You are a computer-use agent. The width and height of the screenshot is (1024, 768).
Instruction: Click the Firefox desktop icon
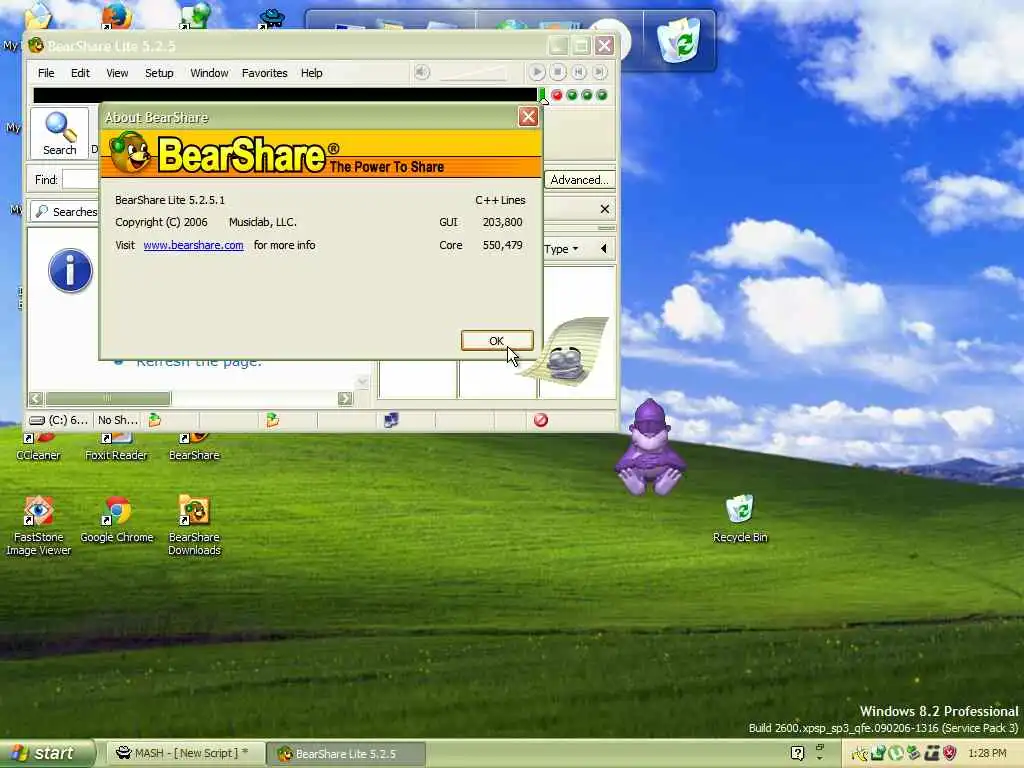coord(117,16)
